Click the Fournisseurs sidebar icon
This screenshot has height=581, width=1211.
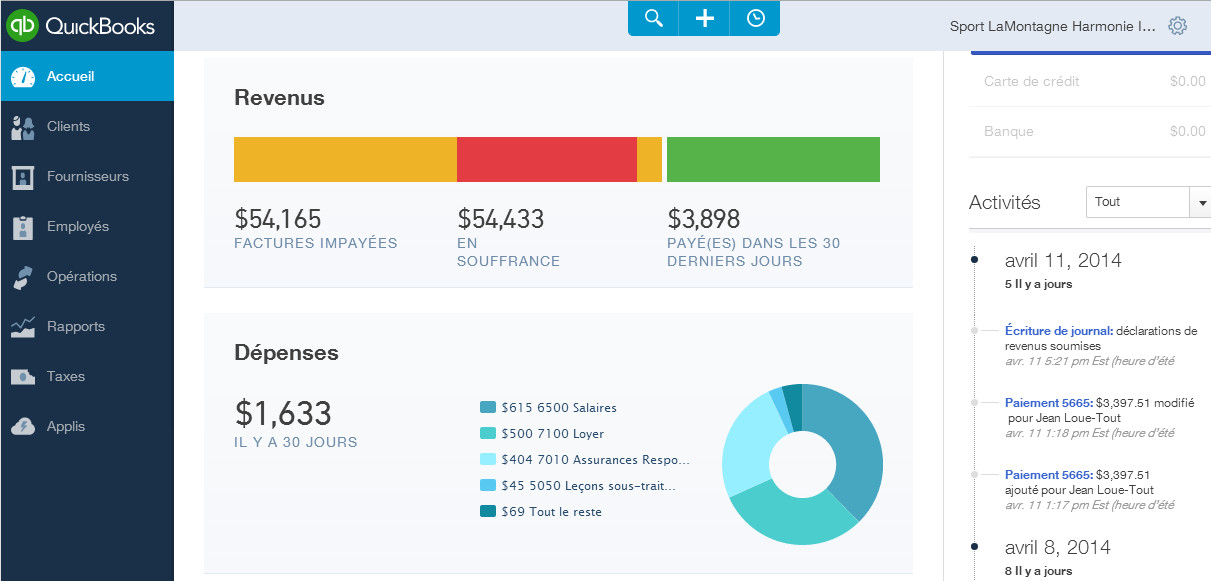(x=22, y=176)
